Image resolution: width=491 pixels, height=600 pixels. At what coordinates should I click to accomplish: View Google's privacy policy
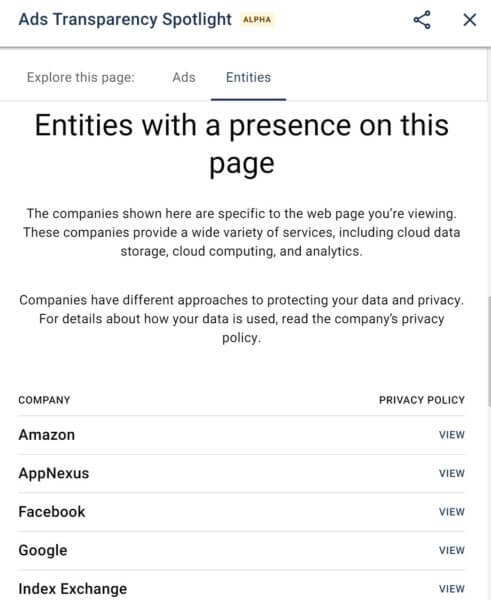(x=452, y=551)
